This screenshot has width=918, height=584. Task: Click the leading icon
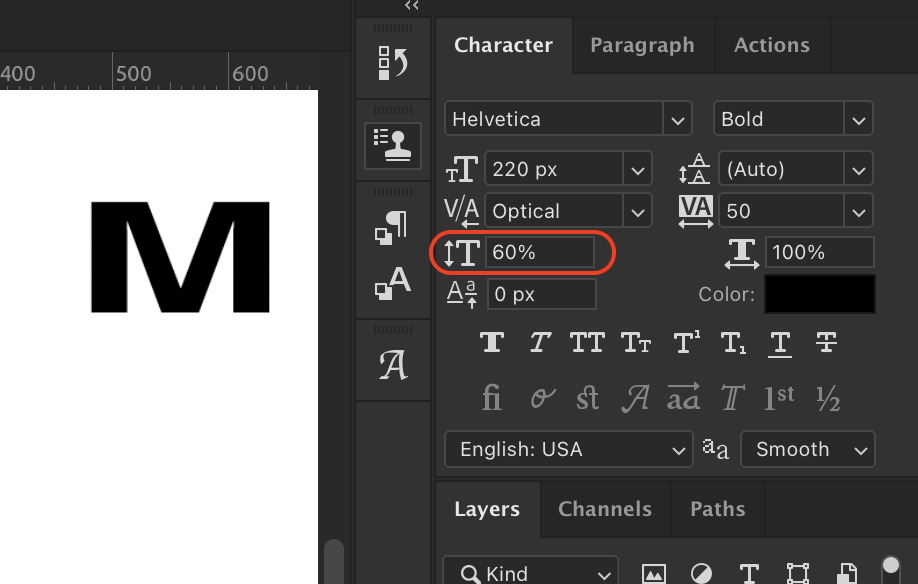point(694,169)
